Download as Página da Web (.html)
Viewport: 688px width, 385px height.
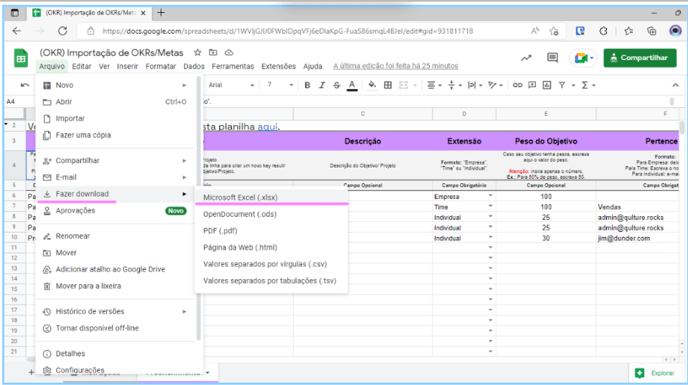click(271, 248)
